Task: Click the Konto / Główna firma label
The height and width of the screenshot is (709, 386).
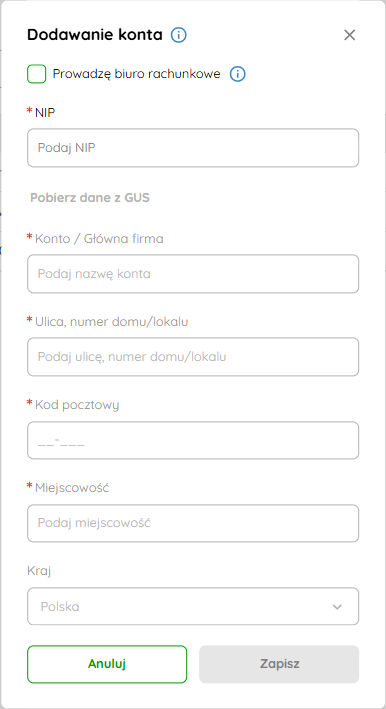Action: [99, 238]
